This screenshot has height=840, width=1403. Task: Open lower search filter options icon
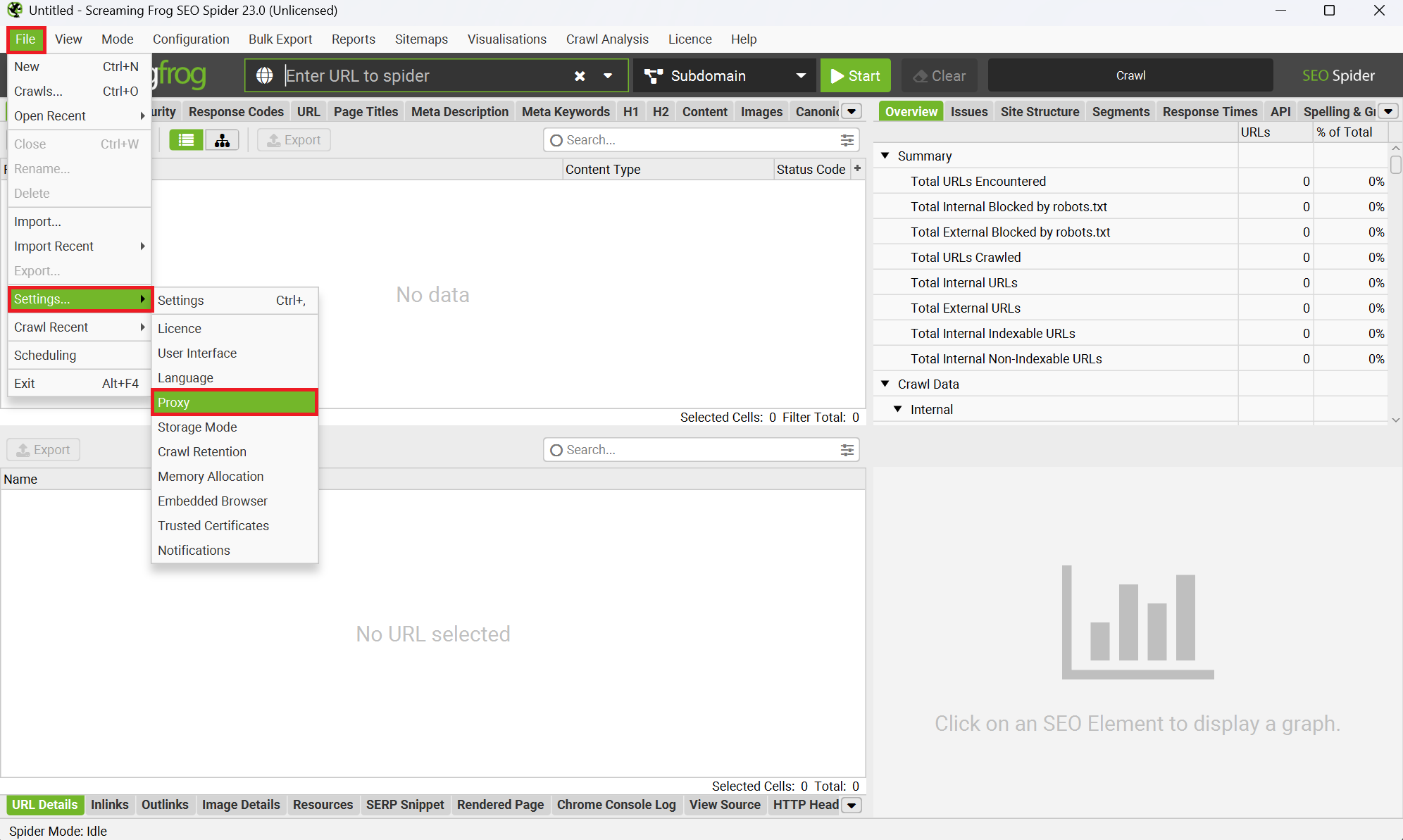tap(847, 450)
